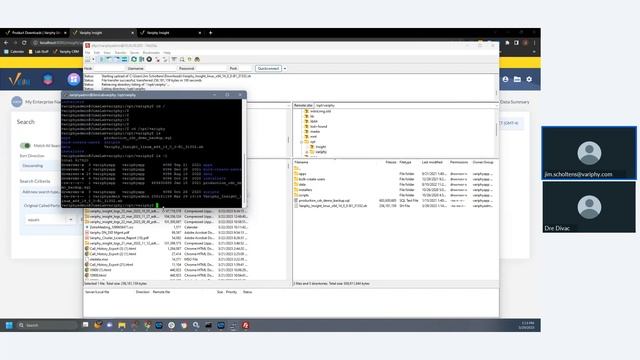Switch to Product Downloads Variphy browser tab
The height and width of the screenshot is (360, 640).
click(x=36, y=33)
